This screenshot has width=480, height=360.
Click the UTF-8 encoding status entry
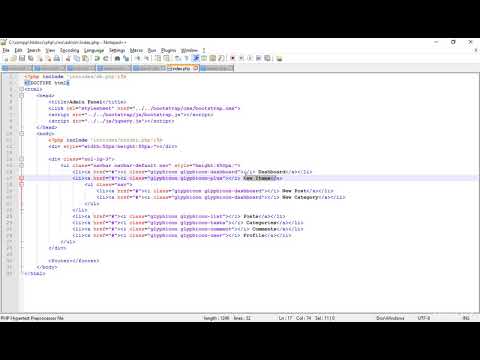(x=424, y=318)
